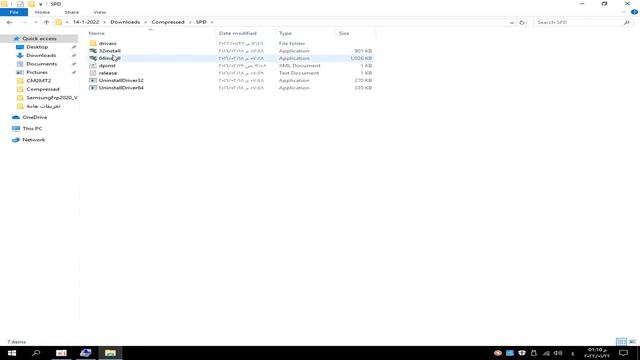Screen dimensions: 640x360
Task: Open Explorer help question mark icon
Action: pyautogui.click(x=634, y=12)
